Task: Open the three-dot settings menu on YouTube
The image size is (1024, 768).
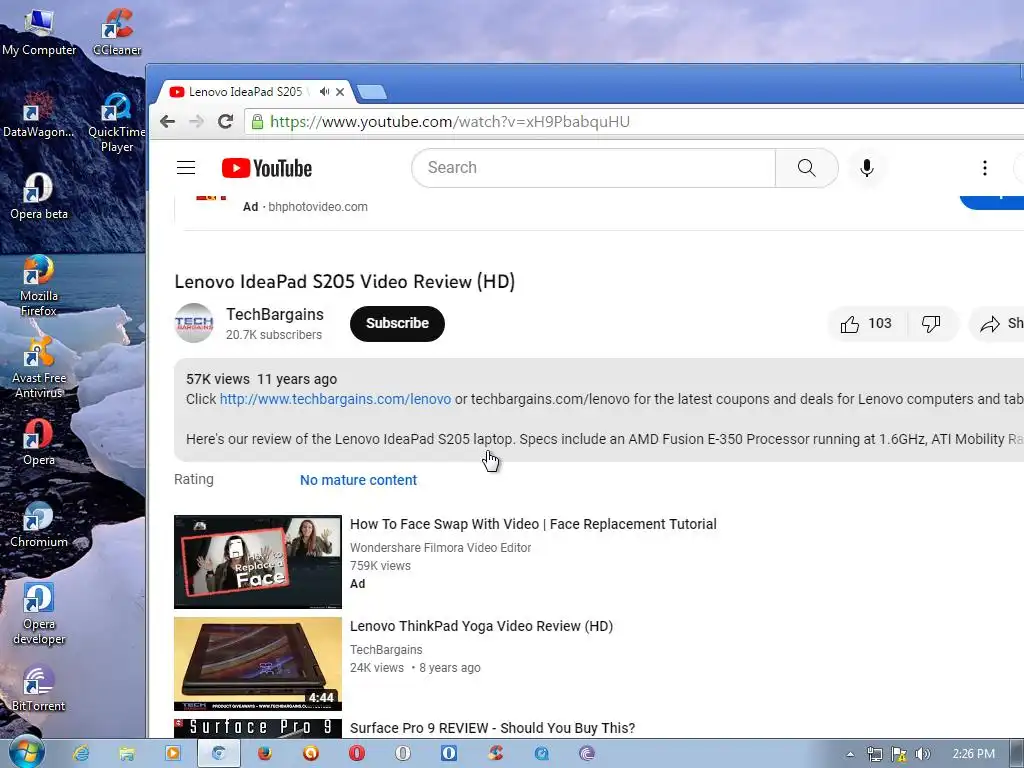Action: (985, 168)
